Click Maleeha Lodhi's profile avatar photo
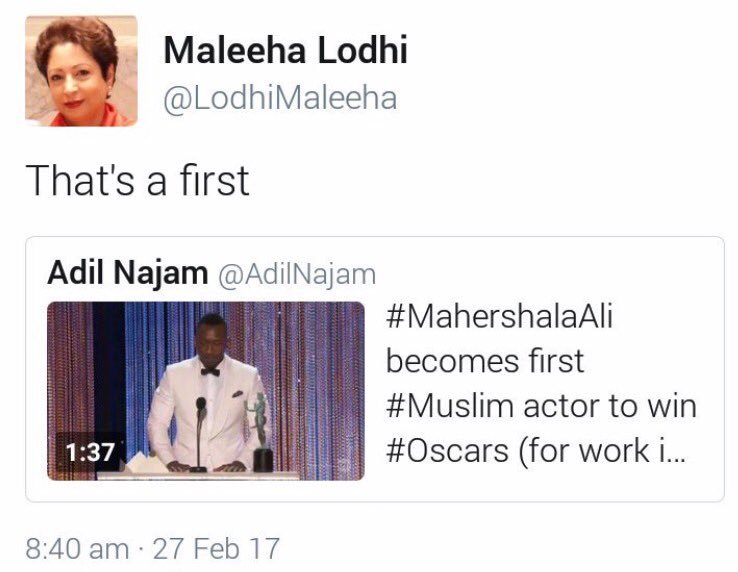This screenshot has height=572, width=738. pyautogui.click(x=81, y=71)
